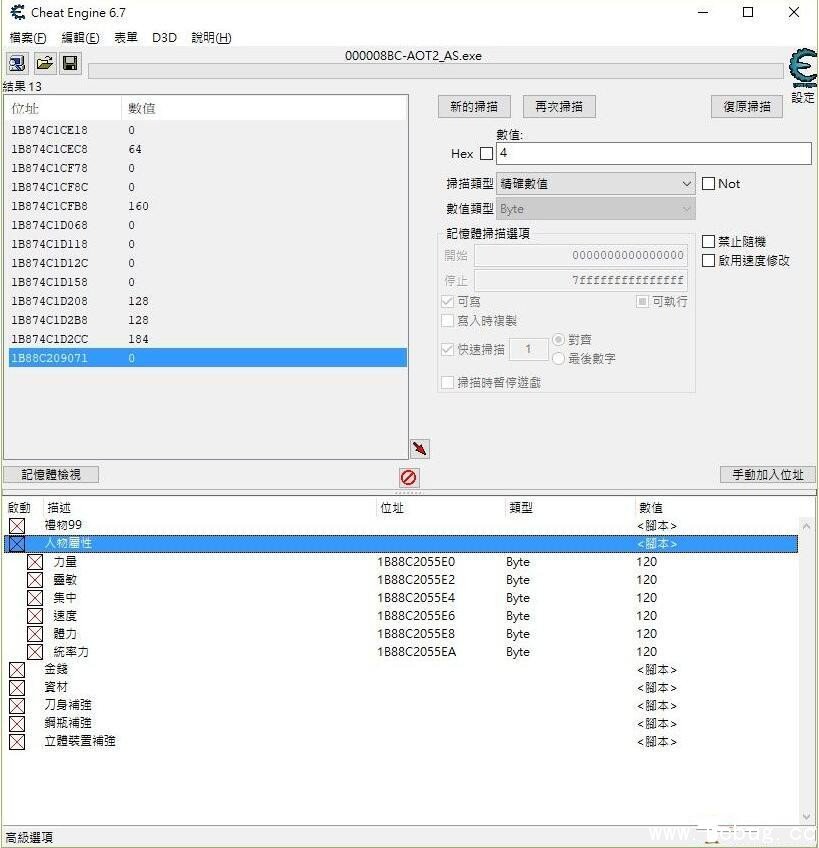Click the 設定 label under logo
The width and height of the screenshot is (819, 848).
803,98
